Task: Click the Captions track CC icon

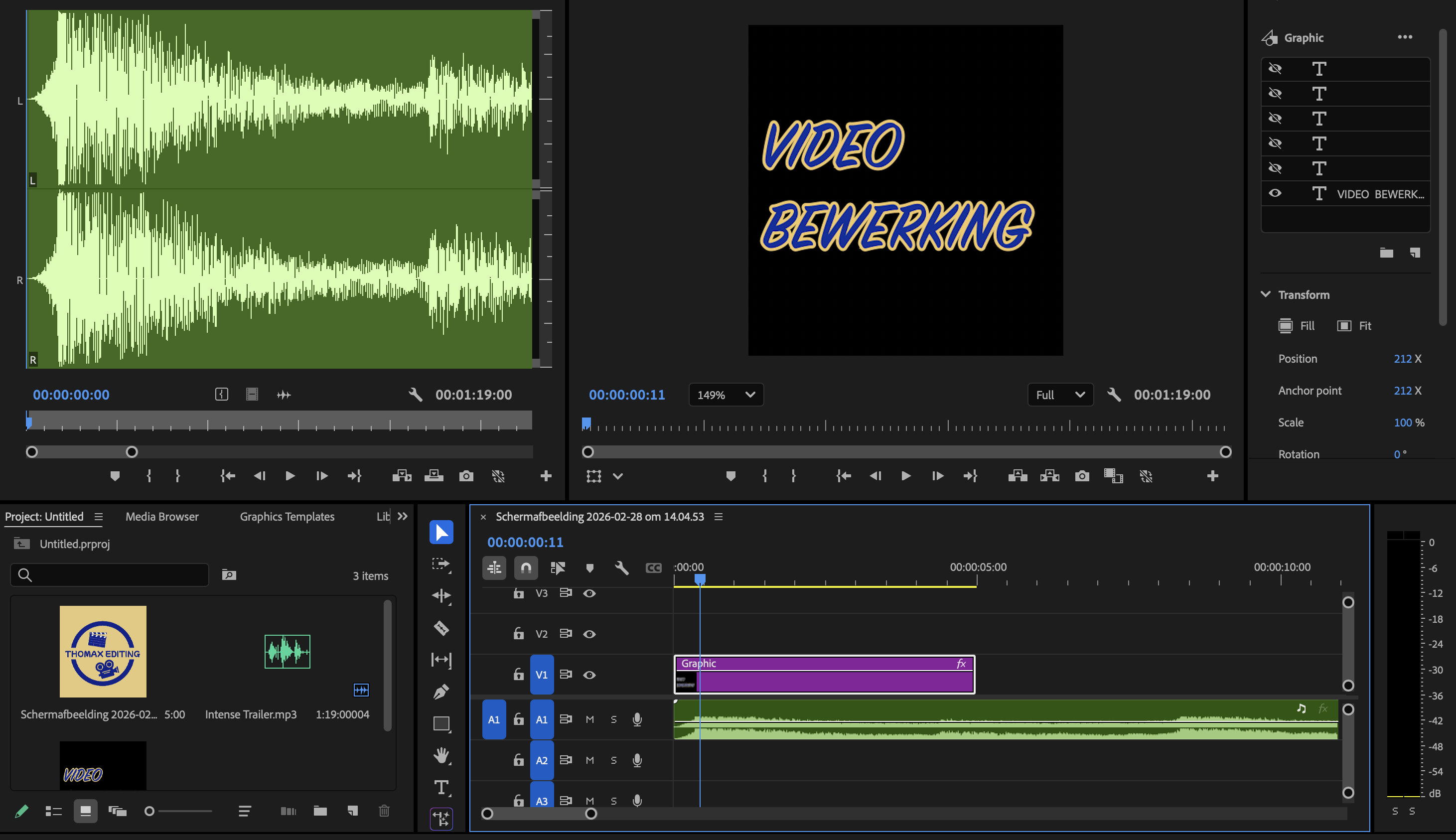Action: [653, 568]
